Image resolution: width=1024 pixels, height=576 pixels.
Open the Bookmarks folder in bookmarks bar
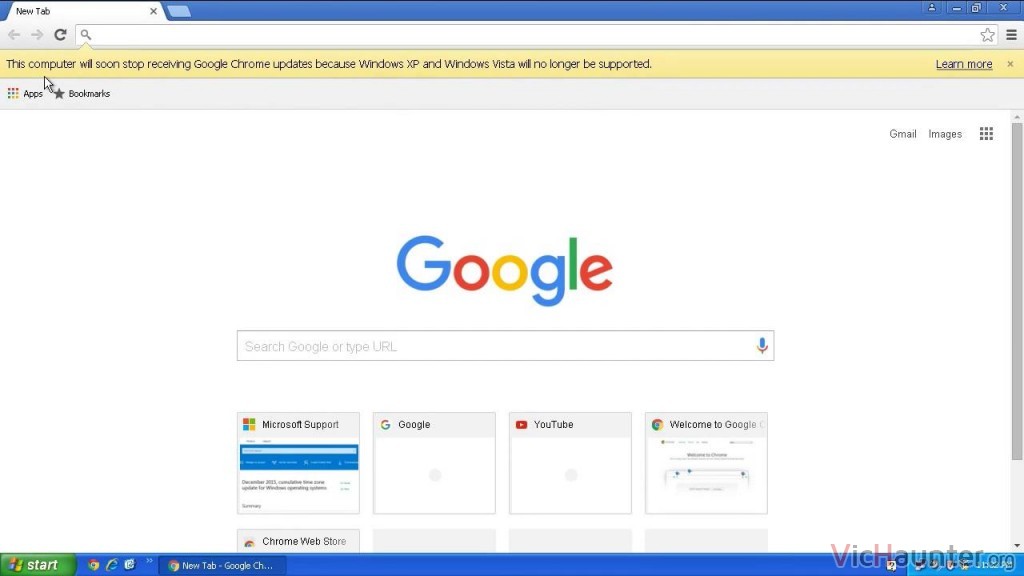(x=82, y=93)
